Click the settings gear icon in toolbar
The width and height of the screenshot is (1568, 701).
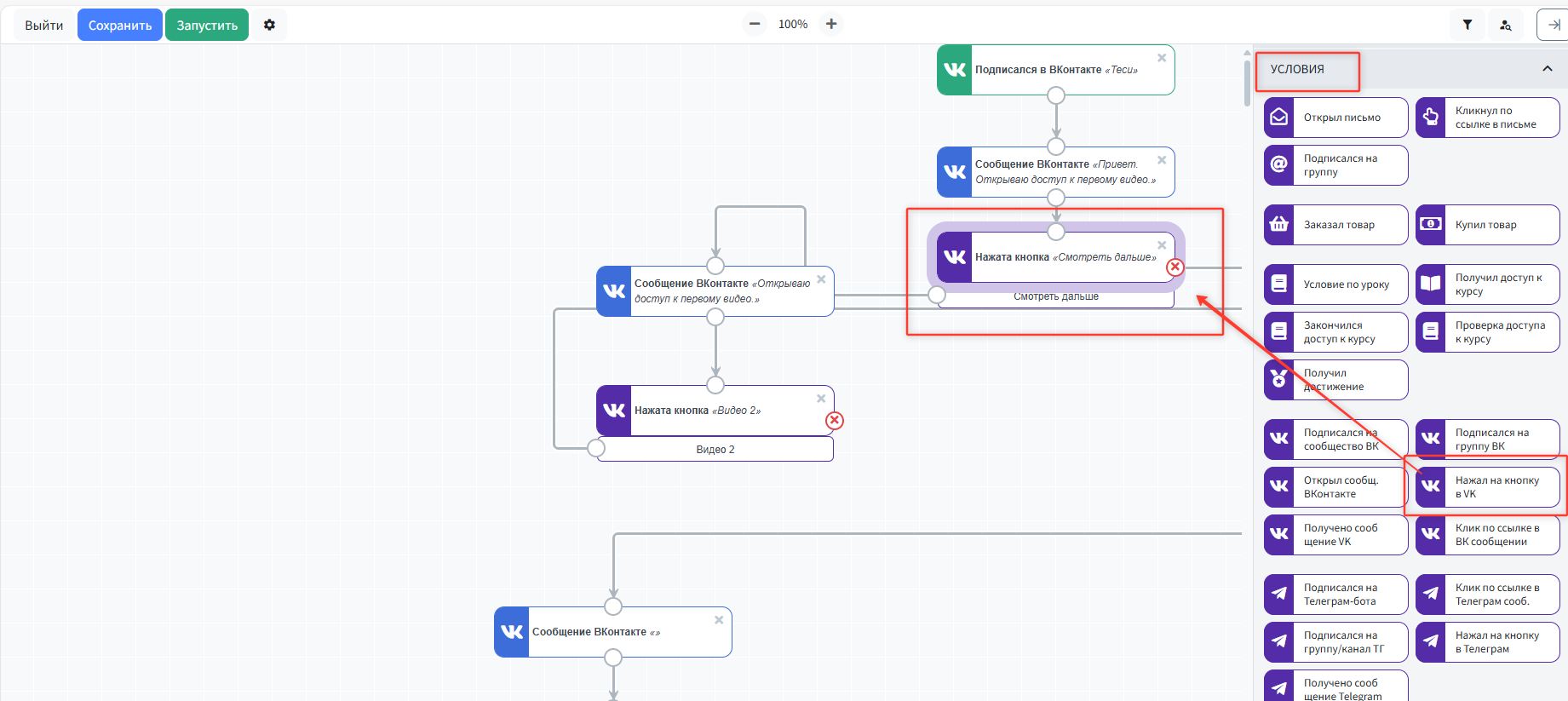pyautogui.click(x=269, y=26)
